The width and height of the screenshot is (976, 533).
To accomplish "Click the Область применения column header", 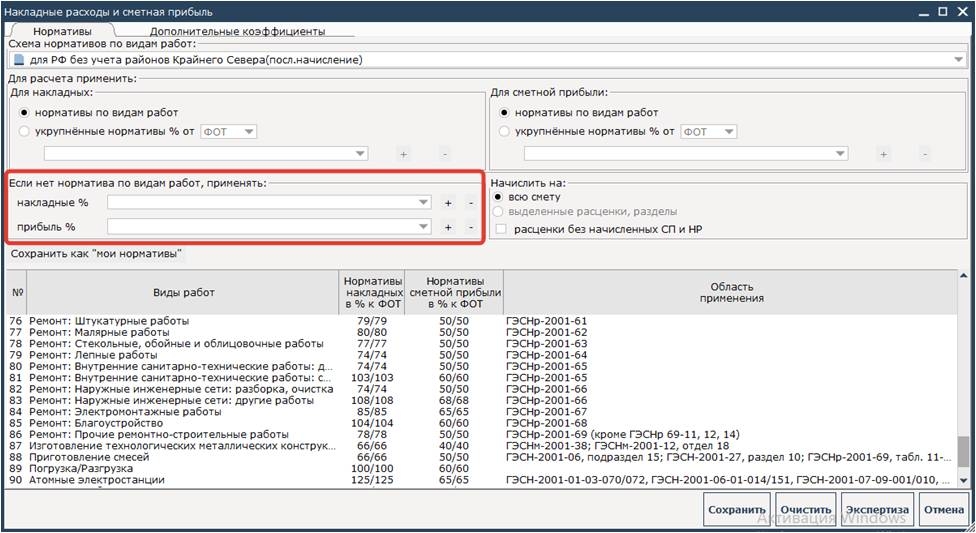I will tap(731, 292).
